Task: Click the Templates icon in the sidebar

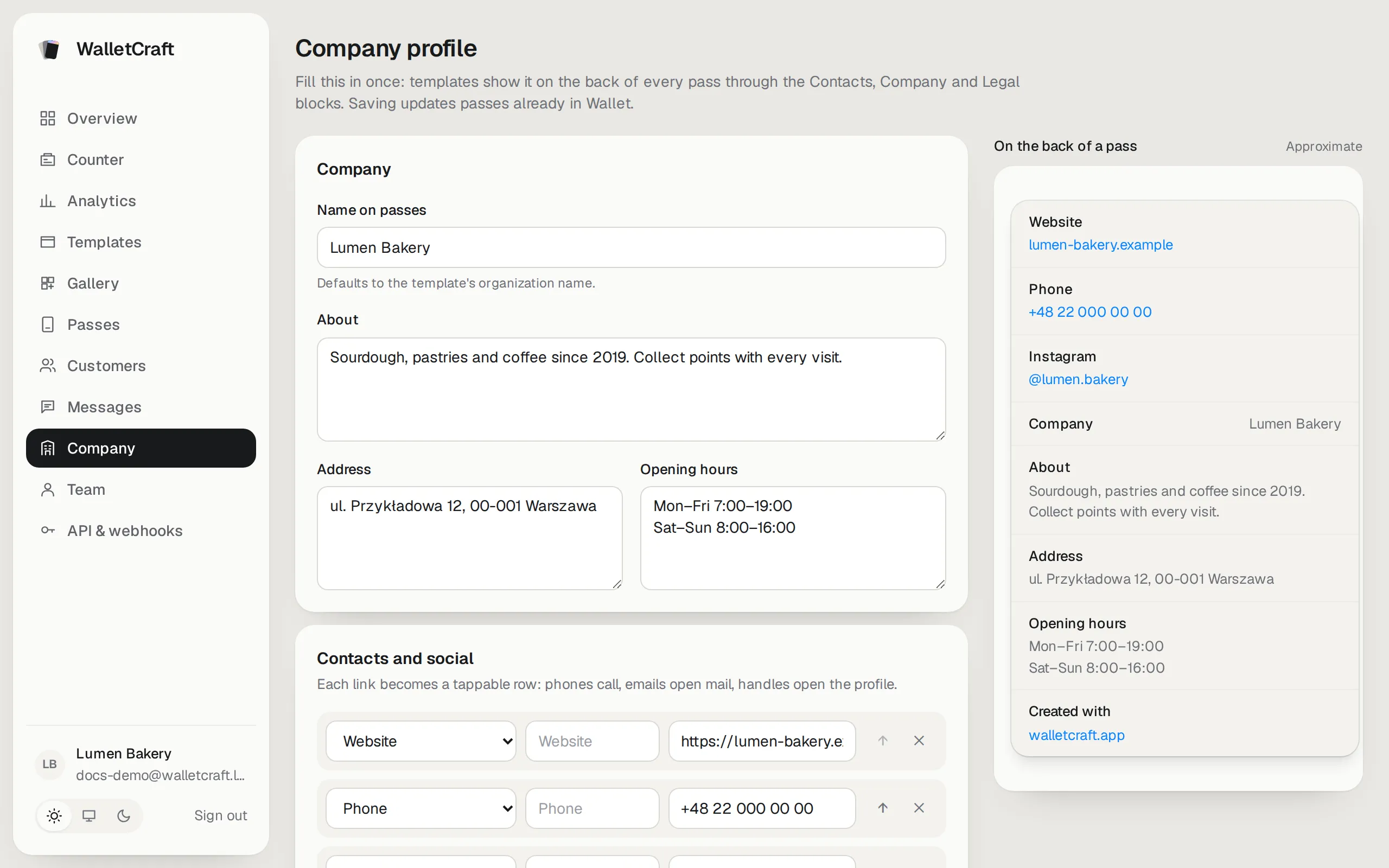Action: 48,242
